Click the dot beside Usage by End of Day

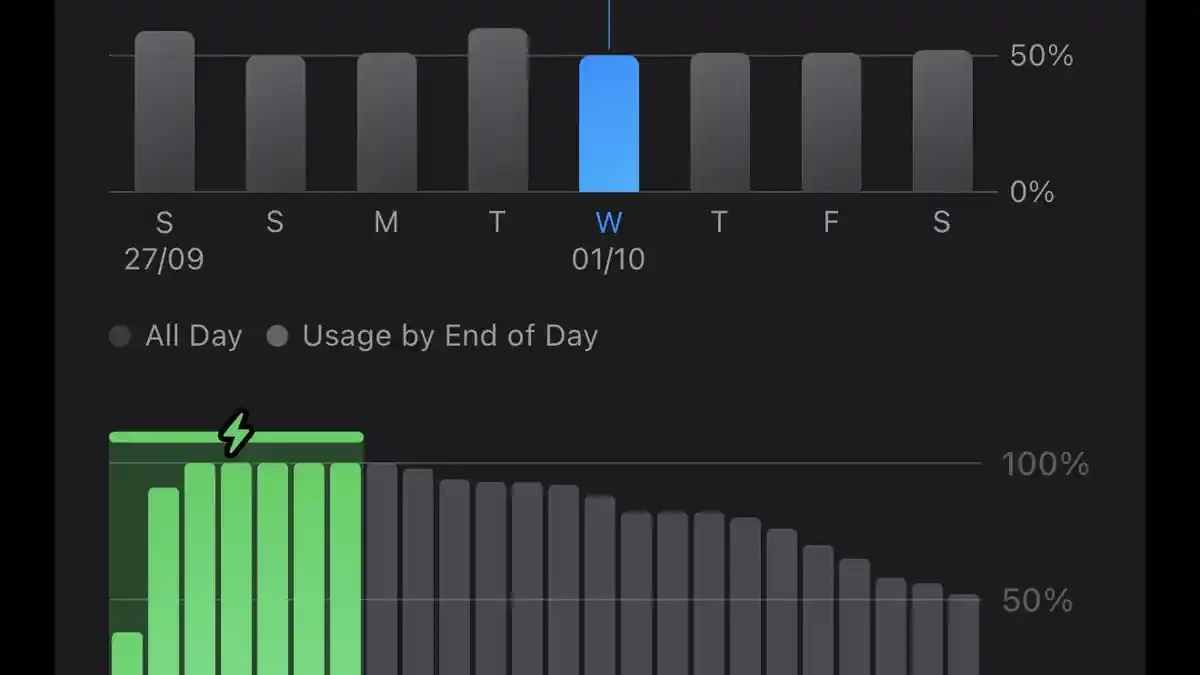click(x=277, y=336)
